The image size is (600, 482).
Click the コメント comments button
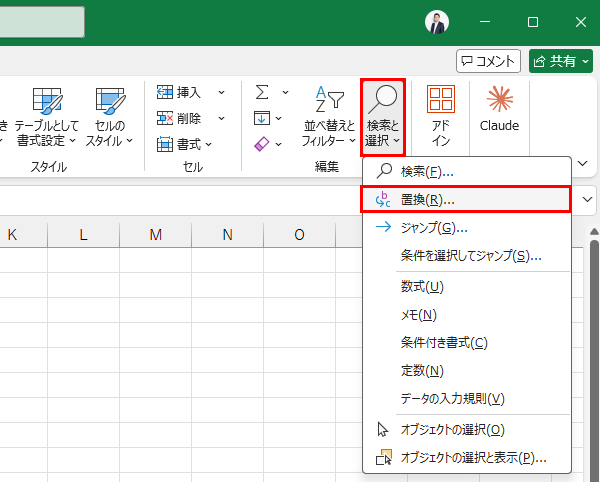pyautogui.click(x=488, y=61)
